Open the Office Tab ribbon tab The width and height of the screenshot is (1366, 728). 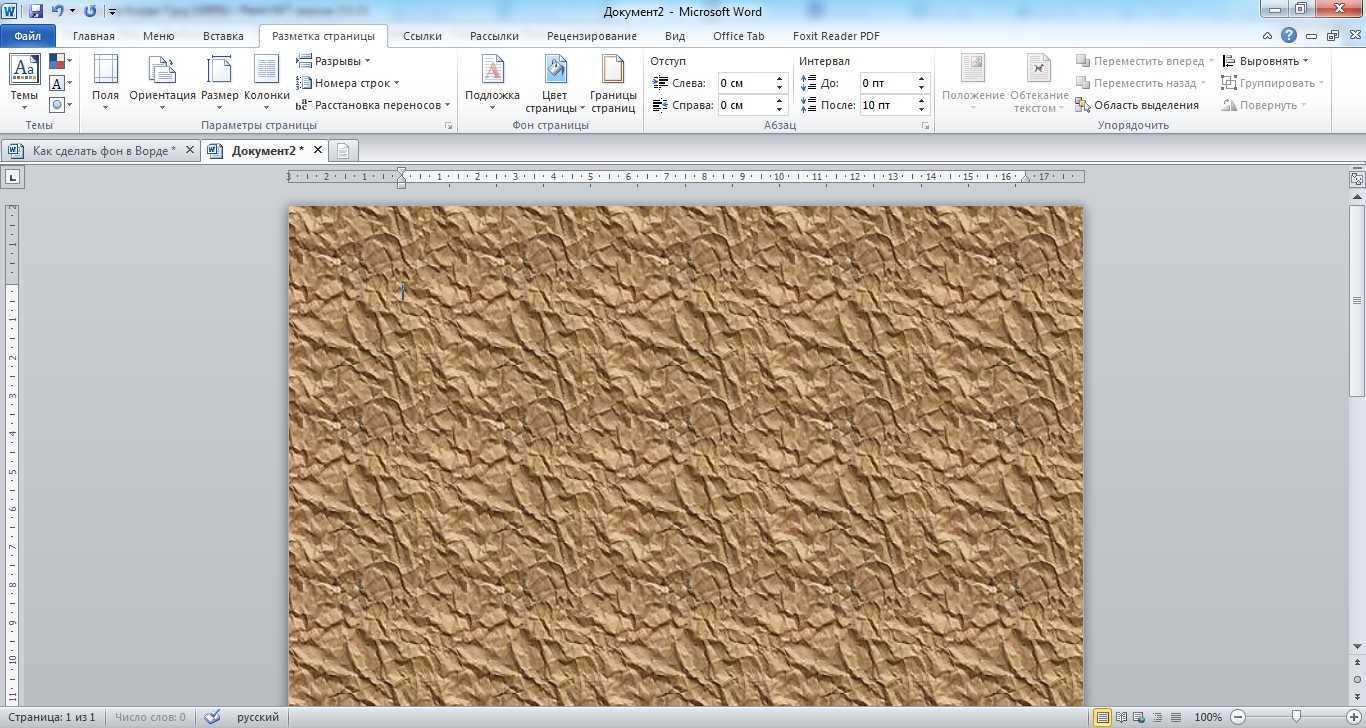[x=739, y=36]
